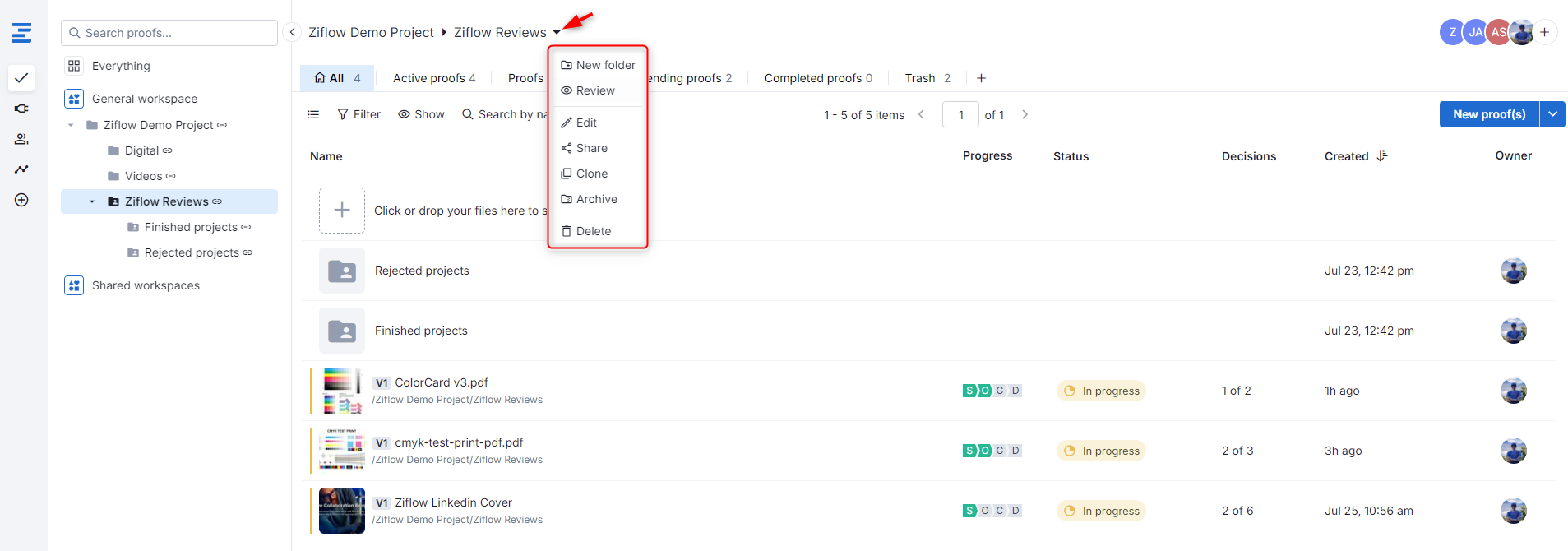
Task: Open the ColorCard v3.pdf proof
Action: (x=442, y=382)
